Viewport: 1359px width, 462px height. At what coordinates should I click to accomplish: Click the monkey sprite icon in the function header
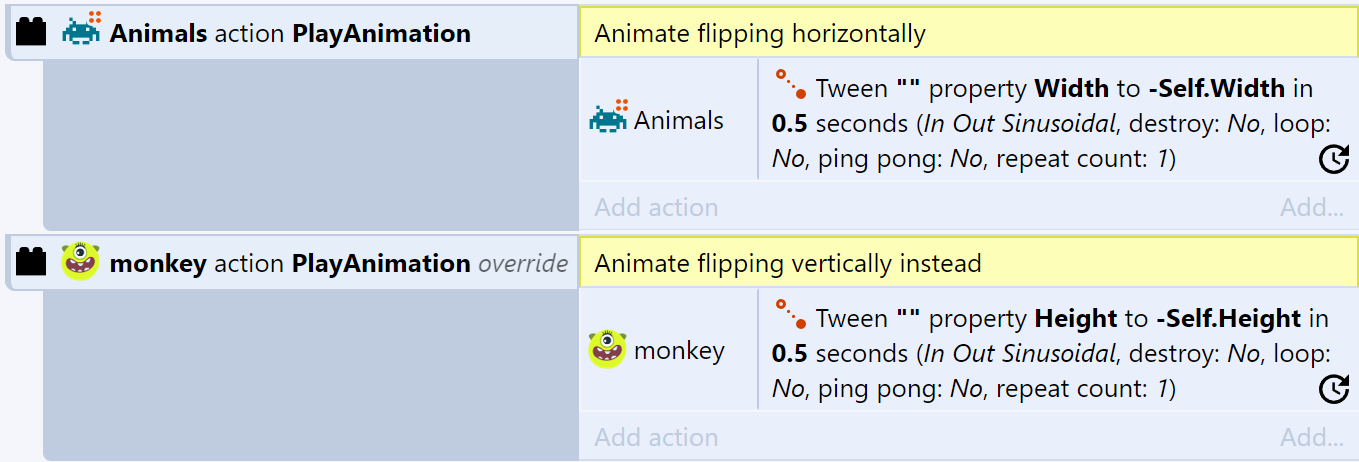point(80,262)
